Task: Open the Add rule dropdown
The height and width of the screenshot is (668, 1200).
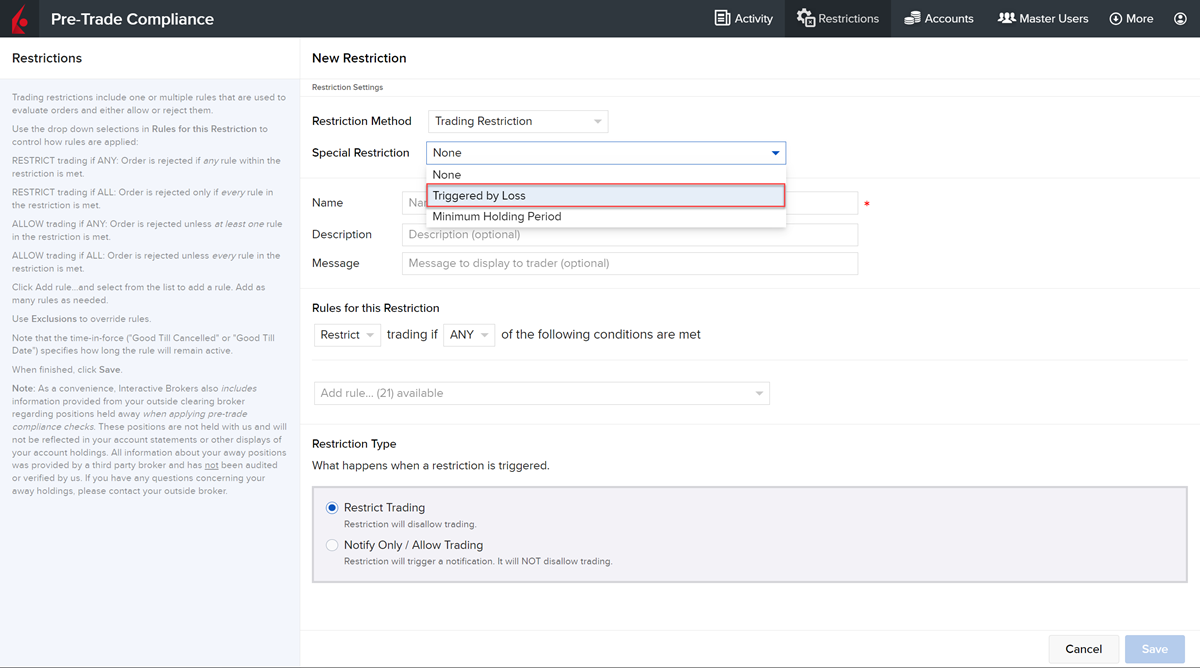Action: 541,393
